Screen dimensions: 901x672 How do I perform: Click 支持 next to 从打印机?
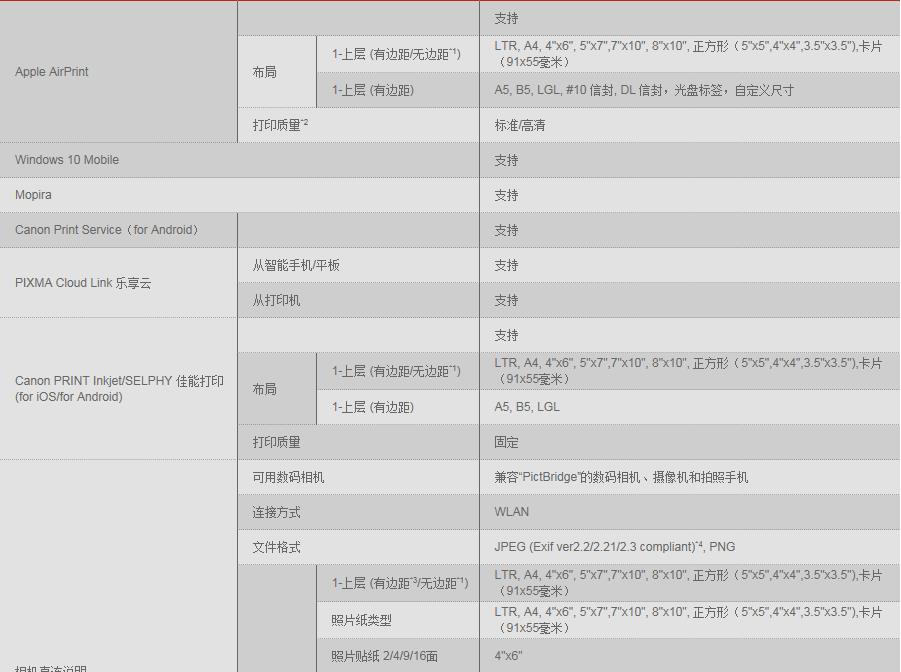tap(506, 301)
